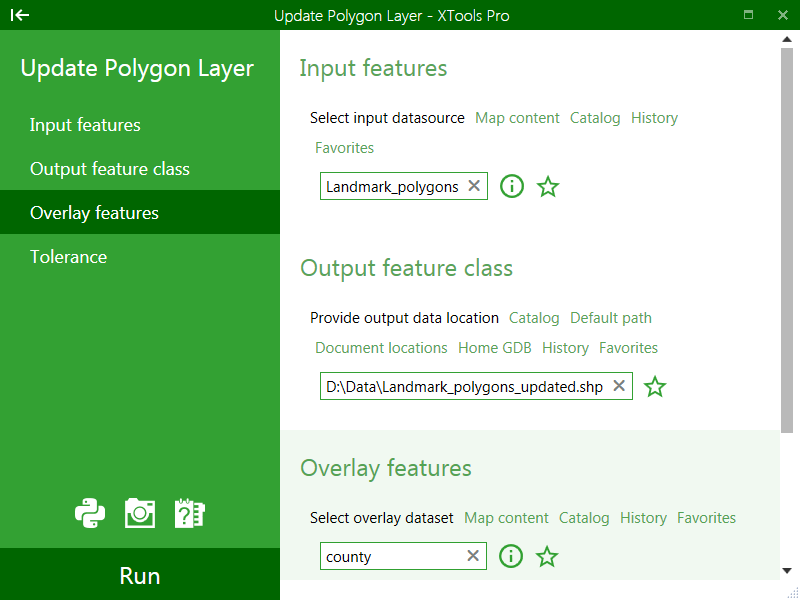Select Output feature class sidebar item
800x600 pixels.
pyautogui.click(x=140, y=169)
